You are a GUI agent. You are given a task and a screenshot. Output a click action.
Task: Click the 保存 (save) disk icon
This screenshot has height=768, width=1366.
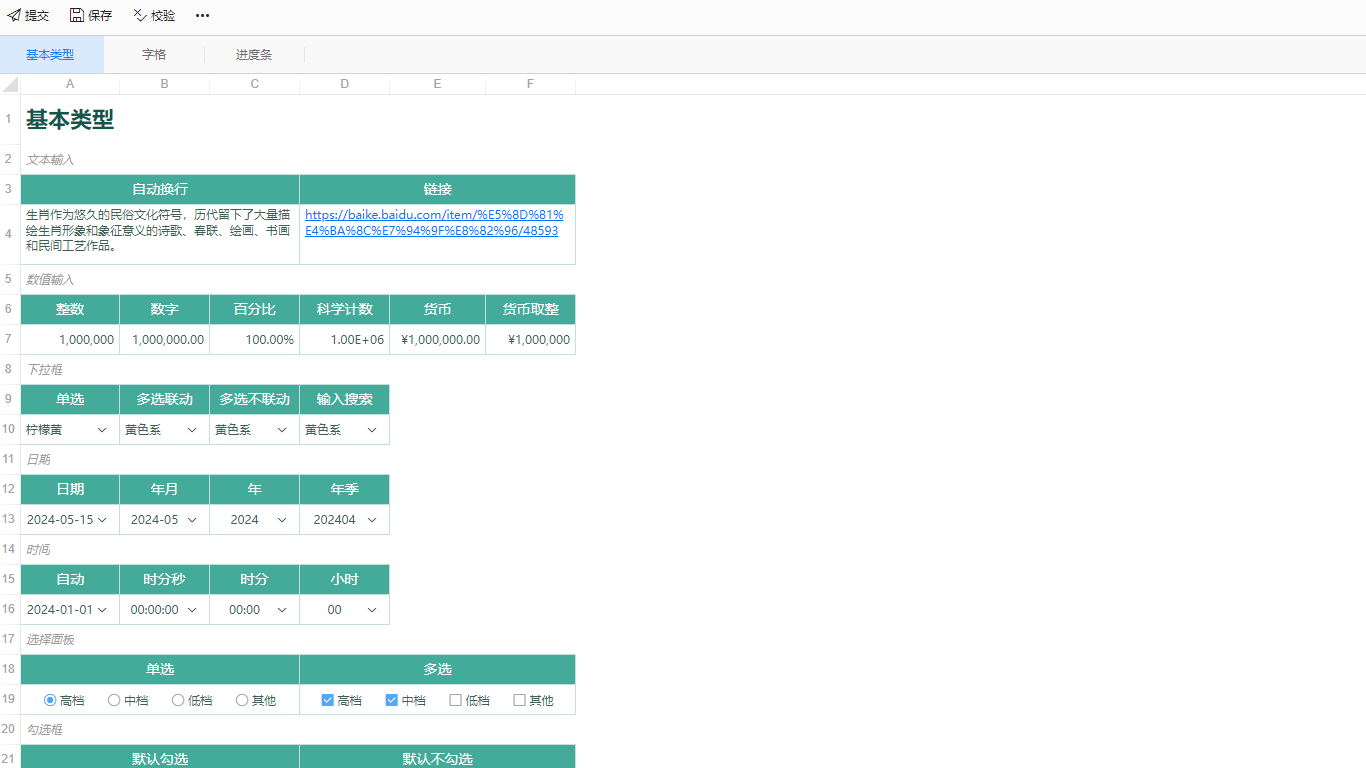pos(77,16)
